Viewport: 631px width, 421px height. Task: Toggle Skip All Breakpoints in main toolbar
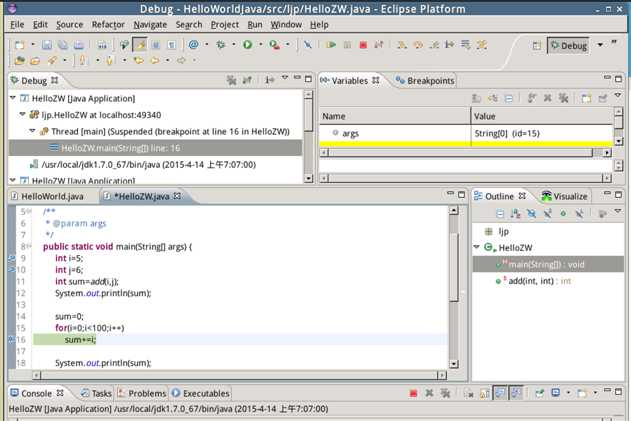point(307,45)
